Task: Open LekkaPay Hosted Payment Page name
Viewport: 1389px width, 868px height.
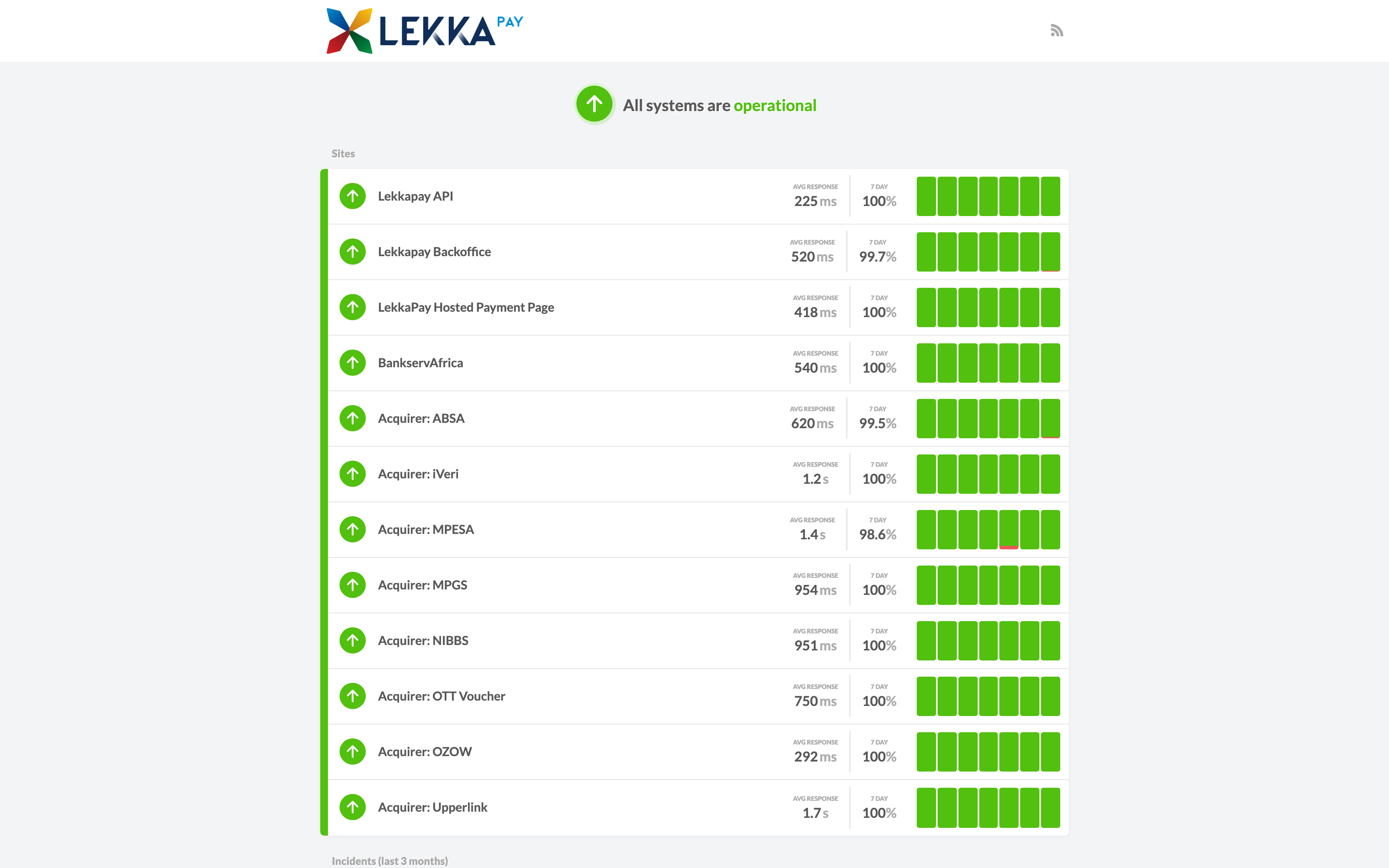Action: [466, 307]
